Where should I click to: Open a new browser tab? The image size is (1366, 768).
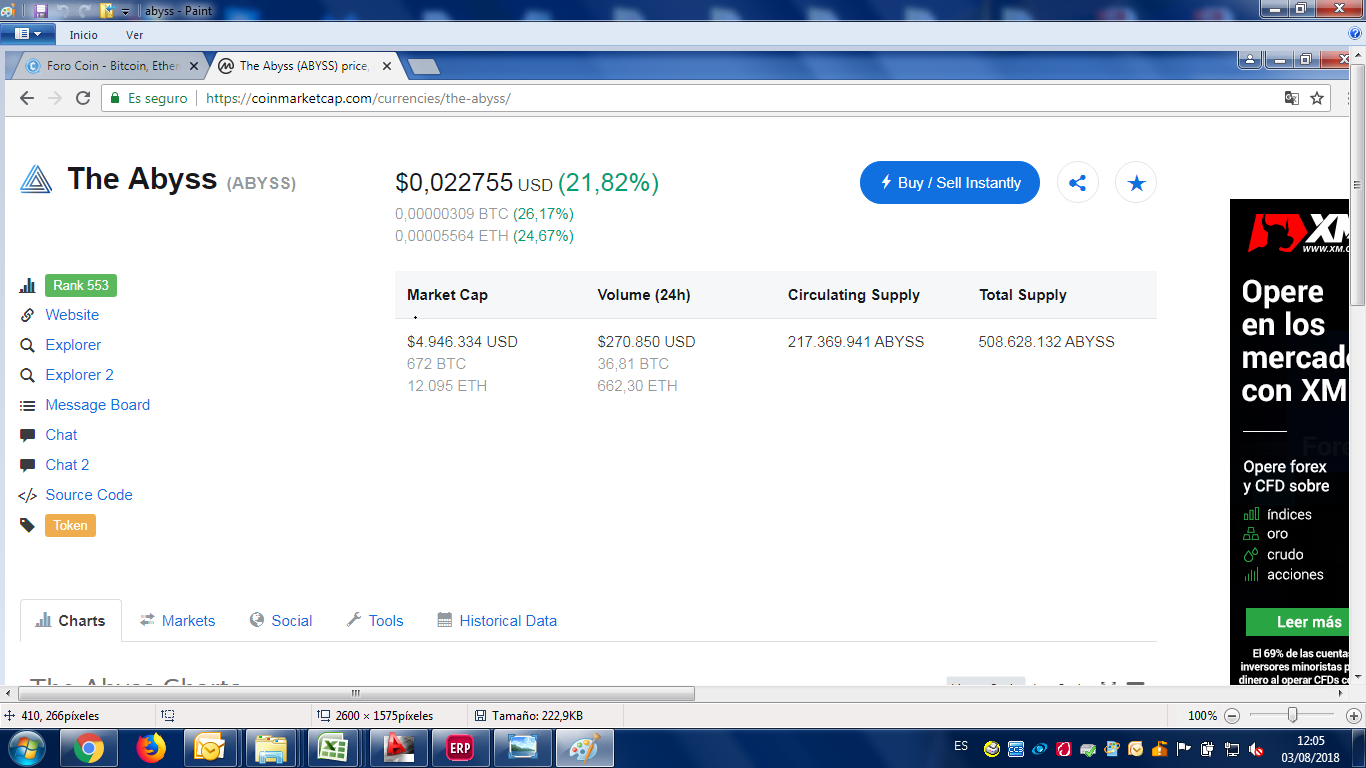click(424, 67)
